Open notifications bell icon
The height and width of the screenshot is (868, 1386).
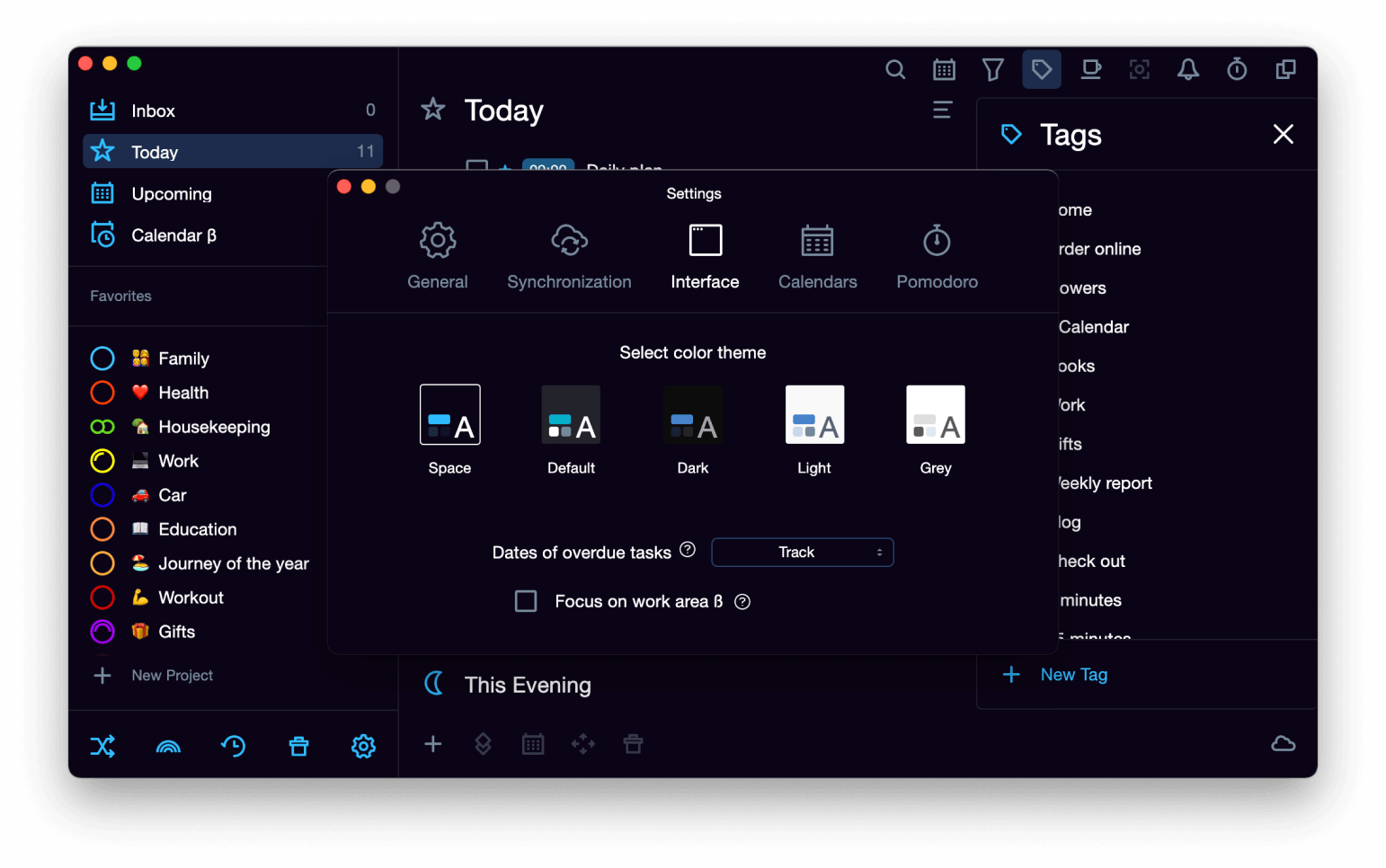pos(1187,69)
